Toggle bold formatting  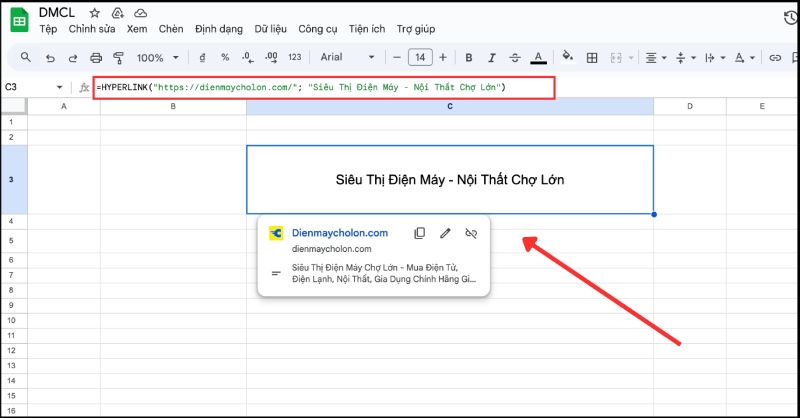coord(468,58)
